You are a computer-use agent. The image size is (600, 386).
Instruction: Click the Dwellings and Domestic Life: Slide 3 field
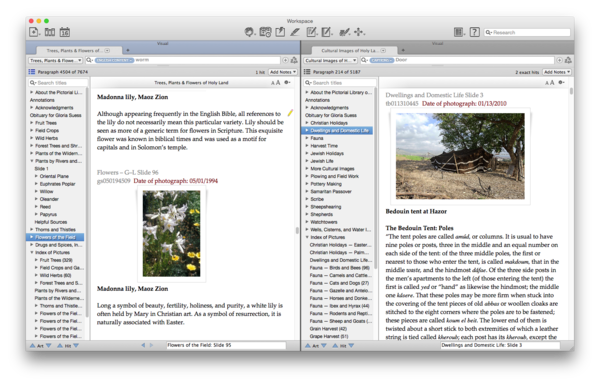[x=500, y=345]
